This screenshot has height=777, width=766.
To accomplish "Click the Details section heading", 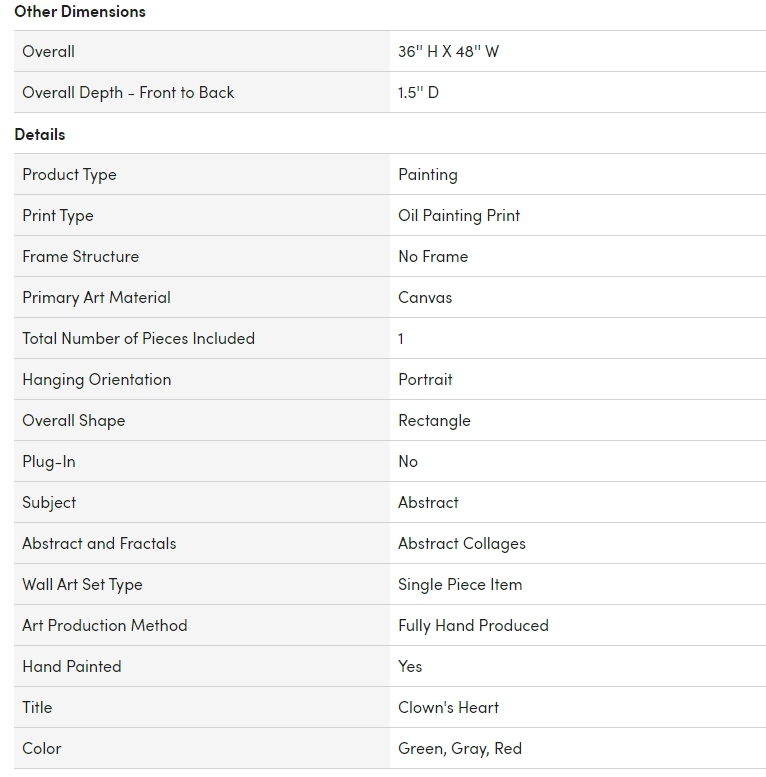I will [40, 134].
